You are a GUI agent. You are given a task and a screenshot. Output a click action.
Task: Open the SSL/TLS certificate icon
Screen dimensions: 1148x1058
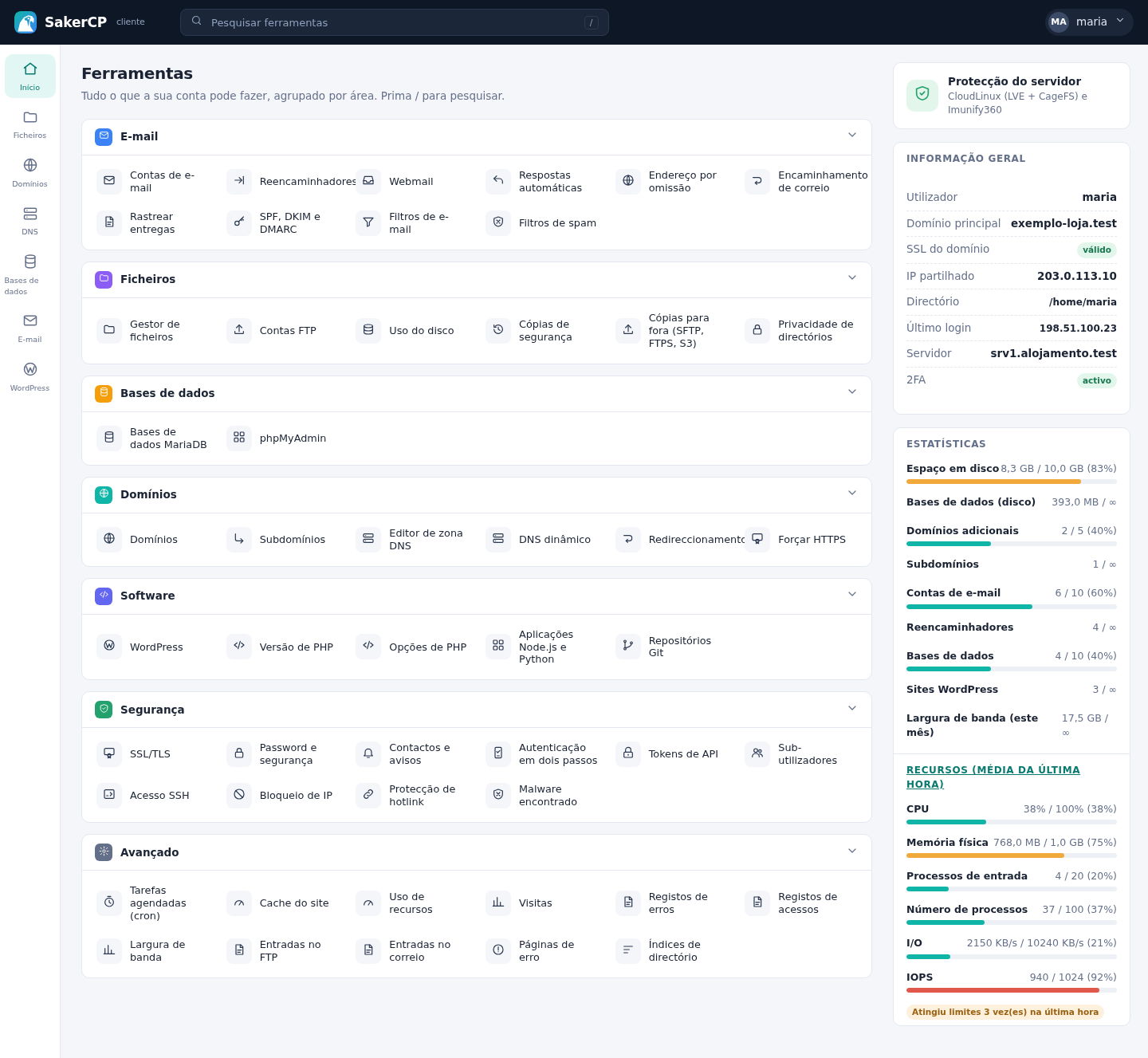click(109, 753)
